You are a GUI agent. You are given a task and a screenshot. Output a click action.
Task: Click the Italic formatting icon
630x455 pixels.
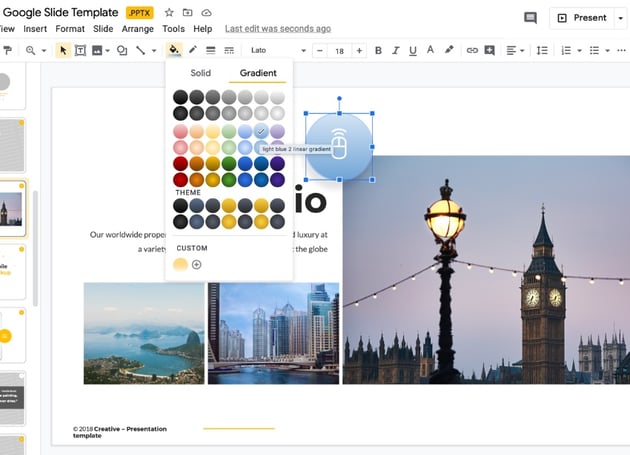pos(395,50)
